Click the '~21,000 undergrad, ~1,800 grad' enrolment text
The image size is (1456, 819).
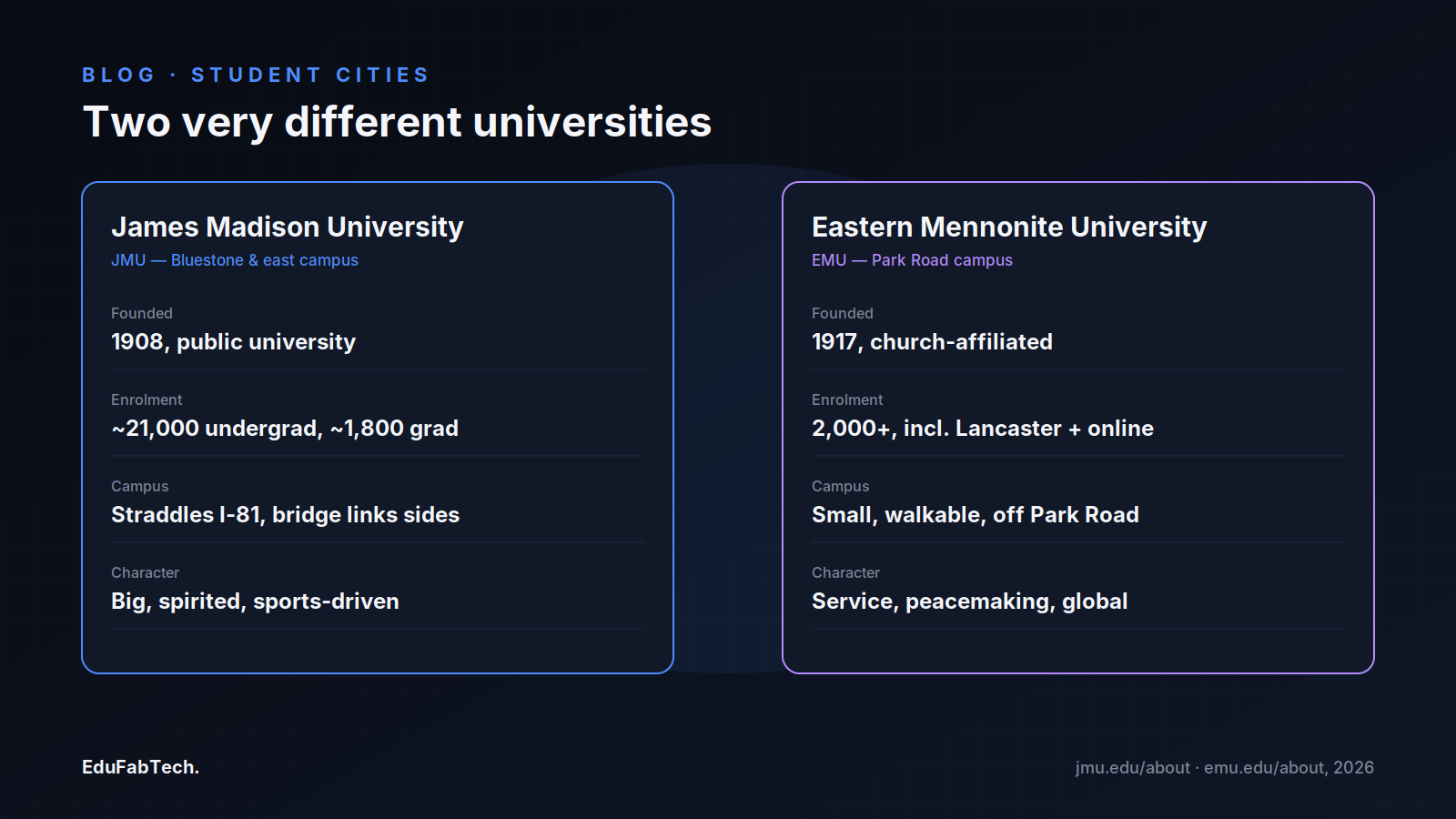(285, 429)
